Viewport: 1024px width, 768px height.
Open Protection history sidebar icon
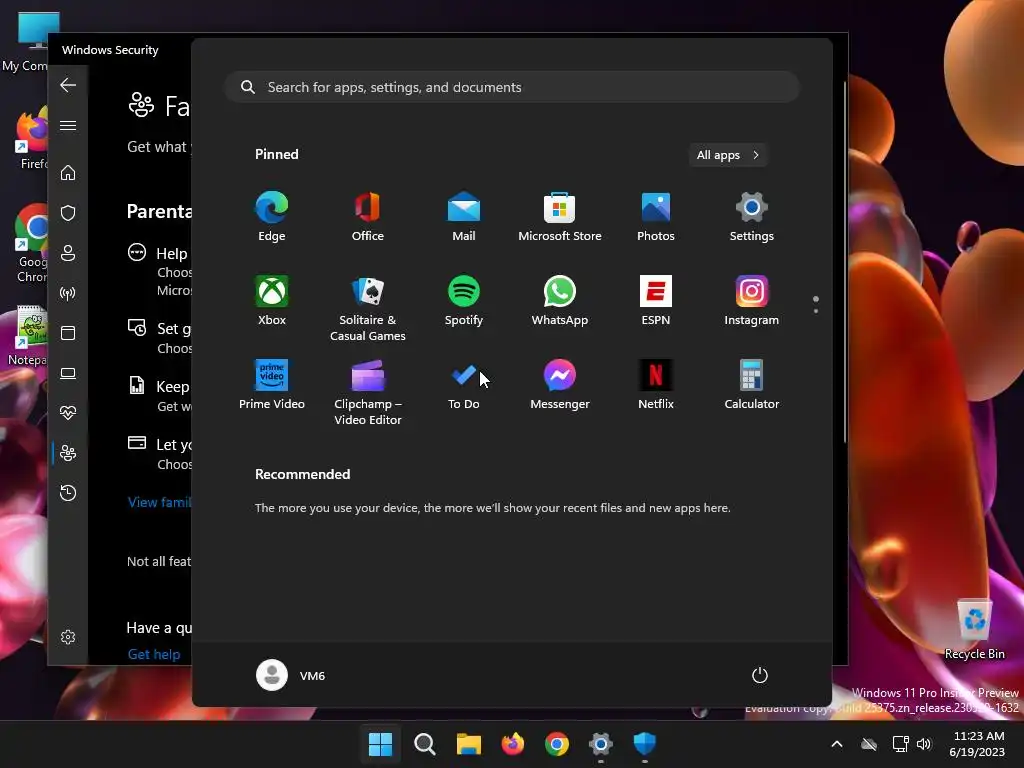[68, 493]
